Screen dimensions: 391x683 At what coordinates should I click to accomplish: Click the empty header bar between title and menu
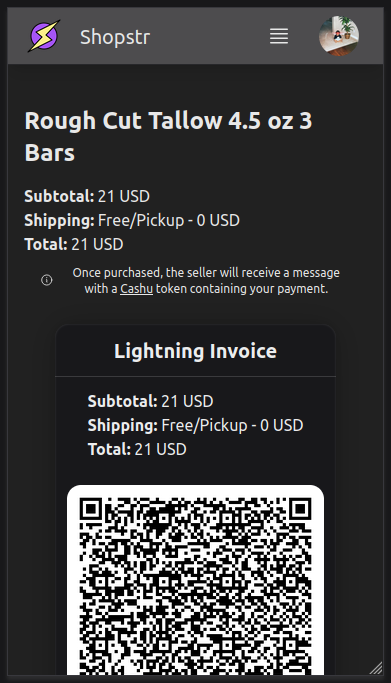(x=209, y=36)
